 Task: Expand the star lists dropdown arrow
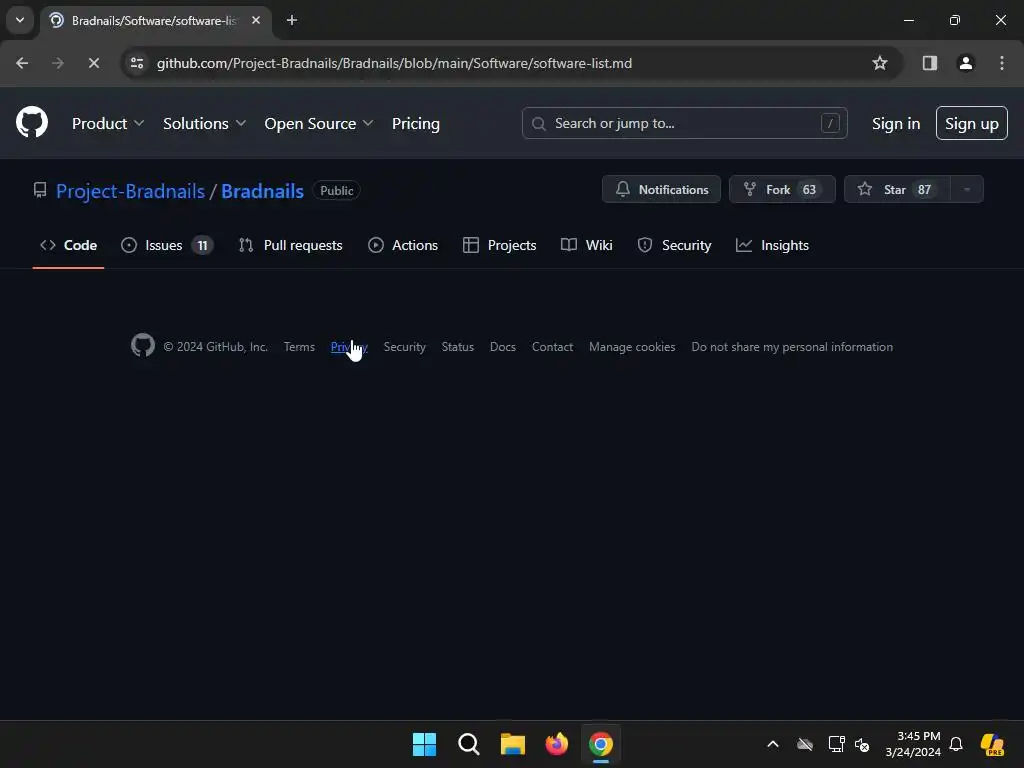(967, 189)
